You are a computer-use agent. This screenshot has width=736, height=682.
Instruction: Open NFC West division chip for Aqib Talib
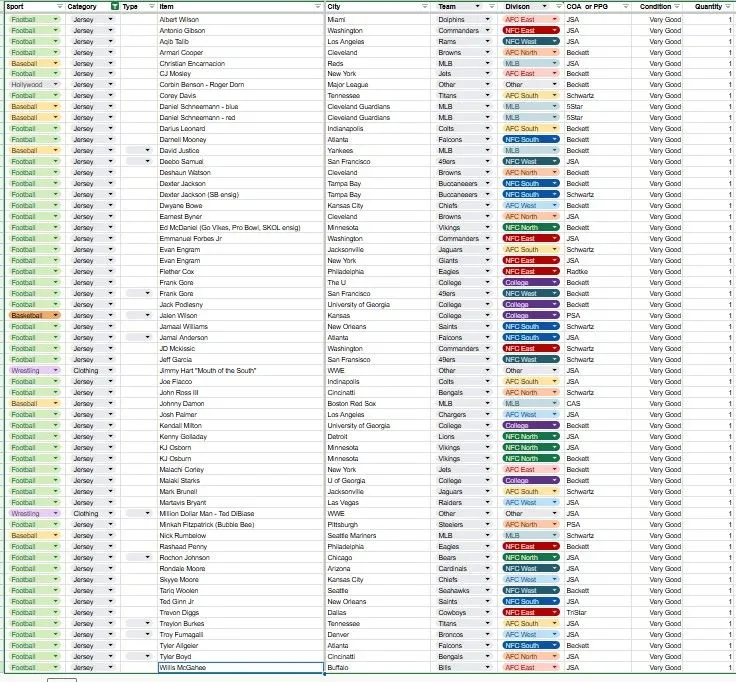(x=531, y=41)
